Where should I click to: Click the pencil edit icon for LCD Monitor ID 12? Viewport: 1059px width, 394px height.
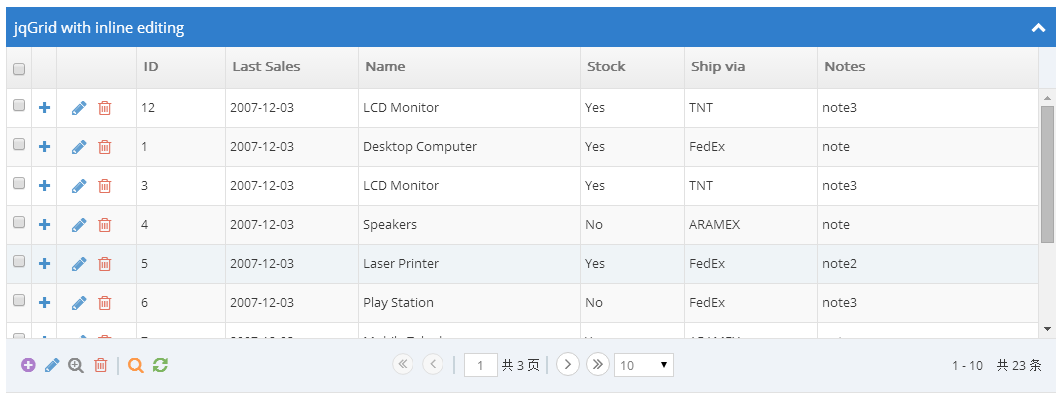click(79, 107)
